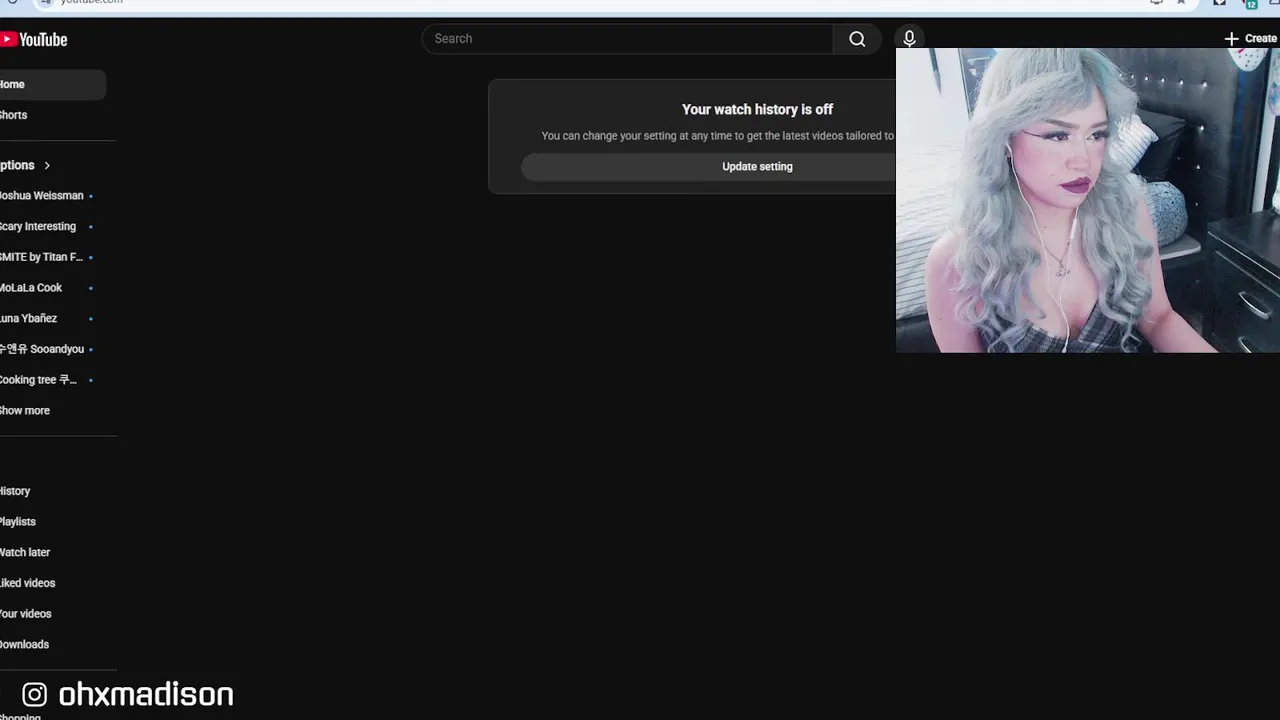1280x720 pixels.
Task: Expand the Subscriptions chevron arrow
Action: click(47, 165)
